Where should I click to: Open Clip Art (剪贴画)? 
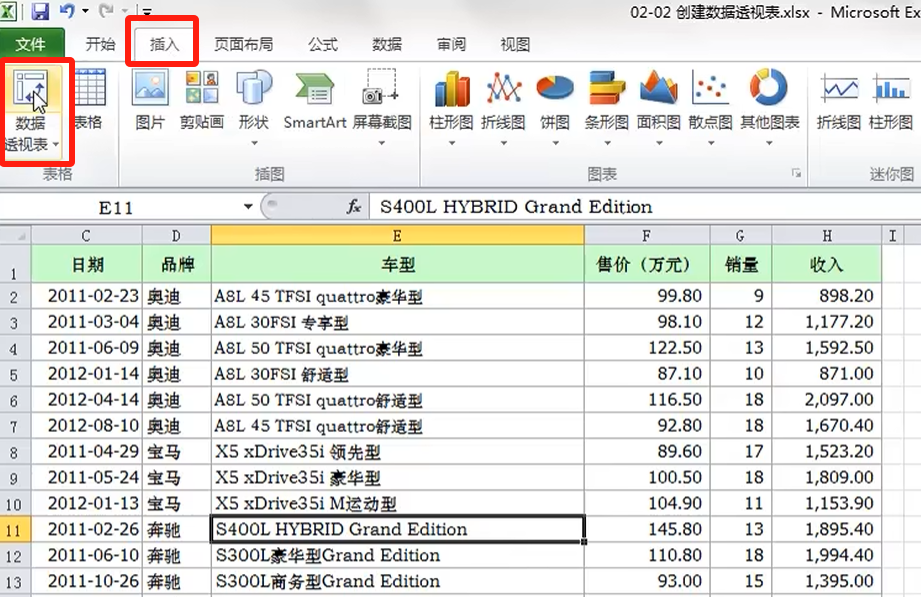pyautogui.click(x=201, y=98)
